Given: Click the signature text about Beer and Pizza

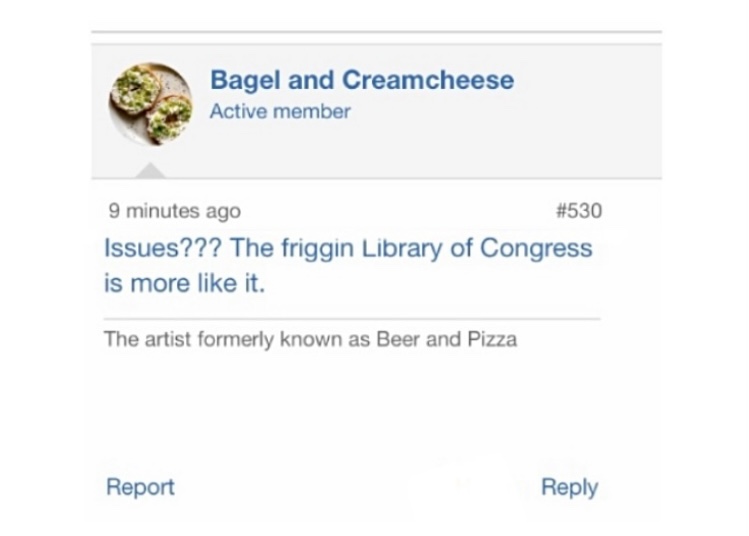Looking at the screenshot, I should pyautogui.click(x=310, y=339).
